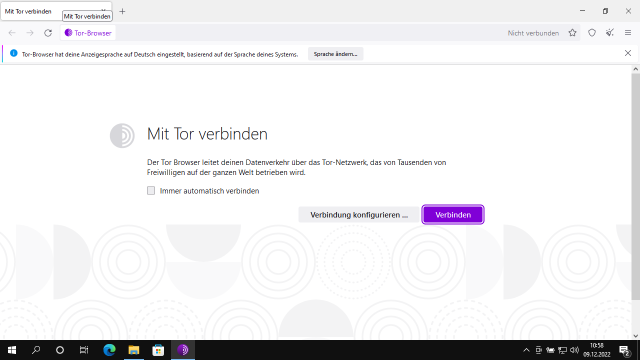Open the Windows Start menu
Screen dimensions: 640x360
(12, 350)
